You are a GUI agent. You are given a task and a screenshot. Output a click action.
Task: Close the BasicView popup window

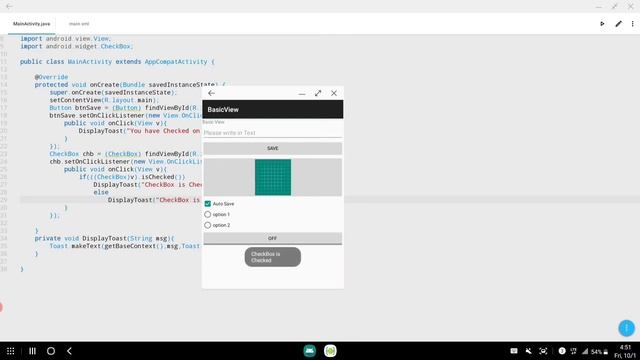point(334,93)
